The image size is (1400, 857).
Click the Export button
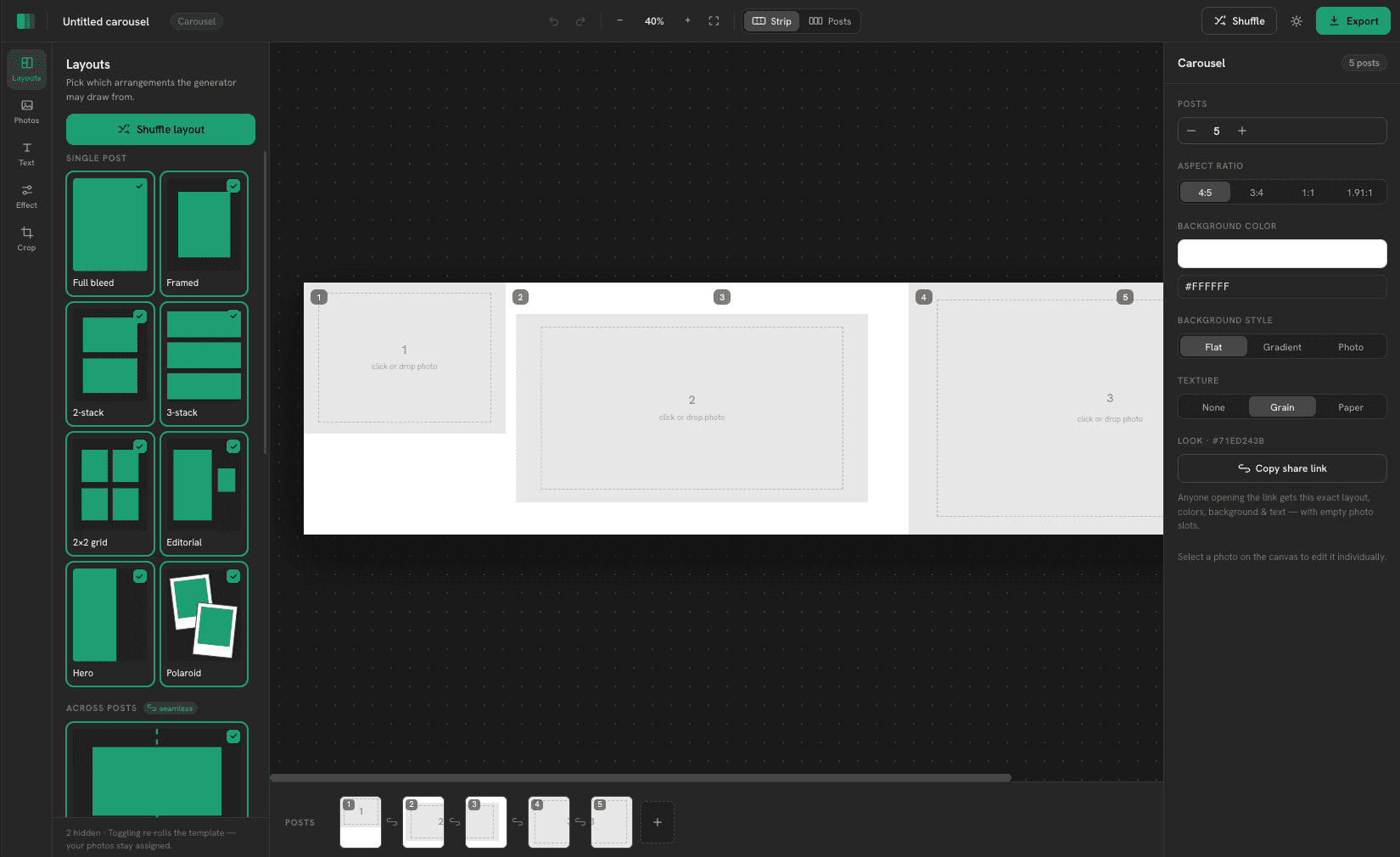[1353, 21]
